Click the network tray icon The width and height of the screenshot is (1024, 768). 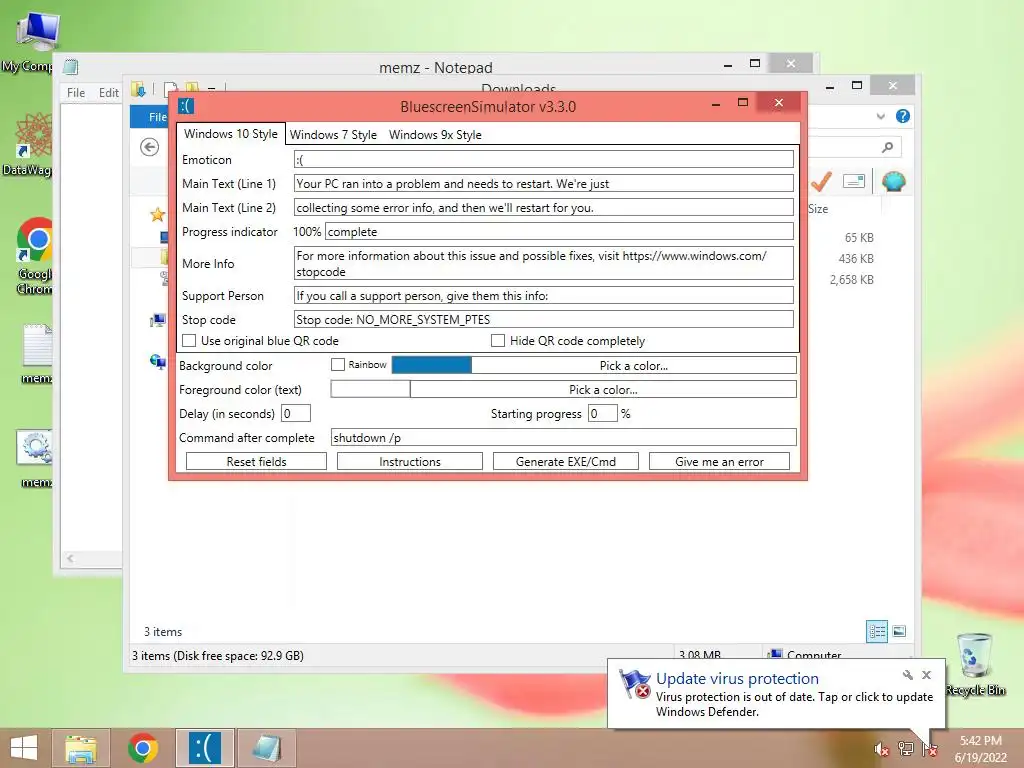(905, 749)
